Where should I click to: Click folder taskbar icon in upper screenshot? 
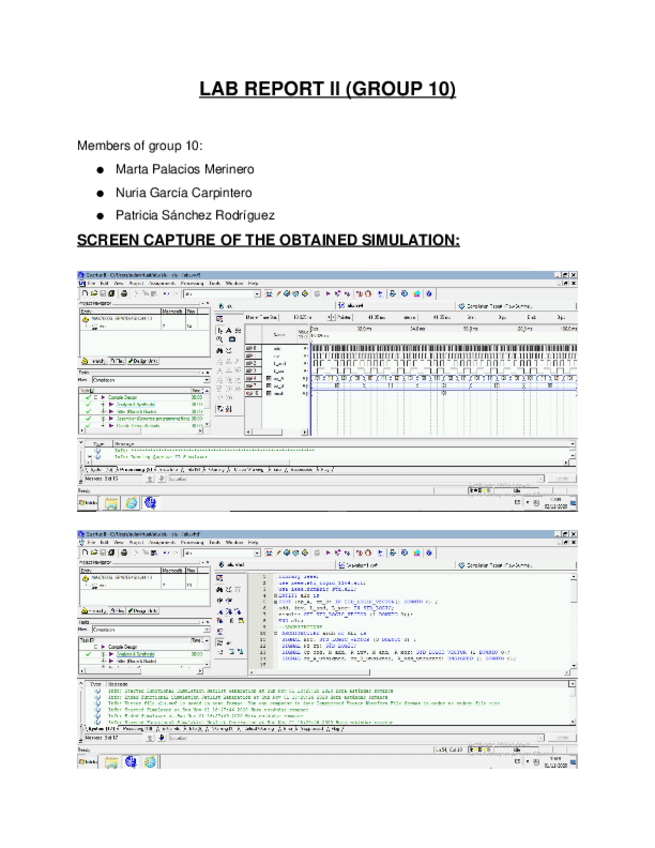[111, 504]
